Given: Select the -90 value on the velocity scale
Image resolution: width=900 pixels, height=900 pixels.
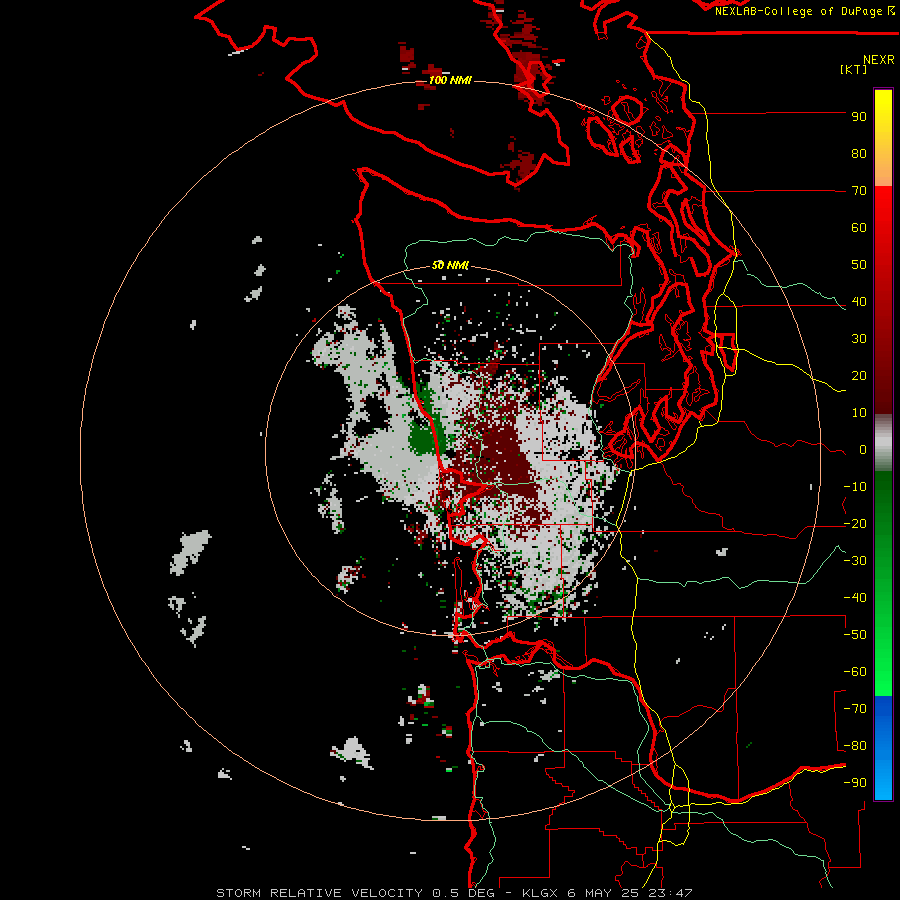Looking at the screenshot, I should click(x=855, y=783).
